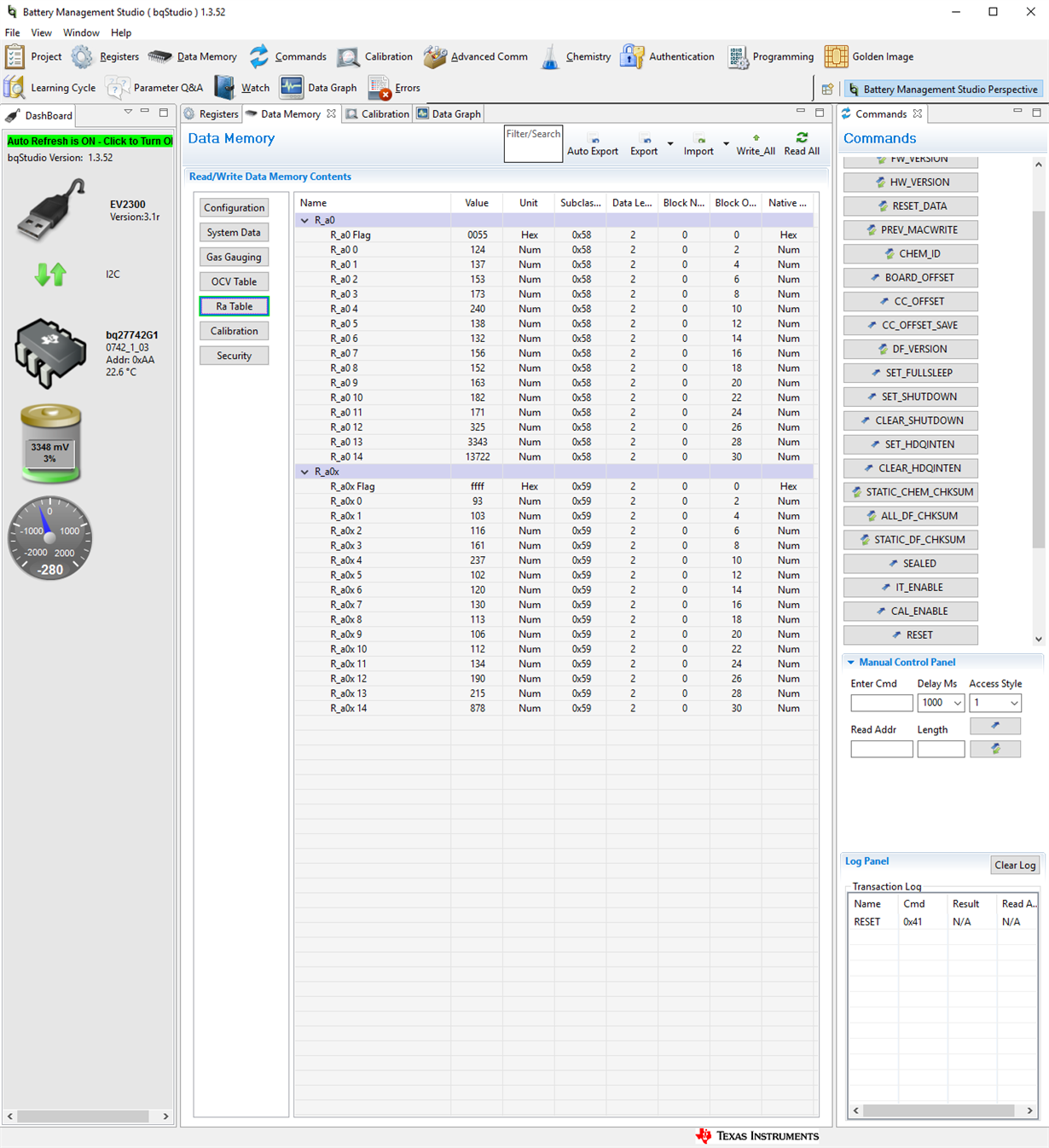Select the OCV Table class button
This screenshot has width=1049, height=1148.
click(235, 281)
